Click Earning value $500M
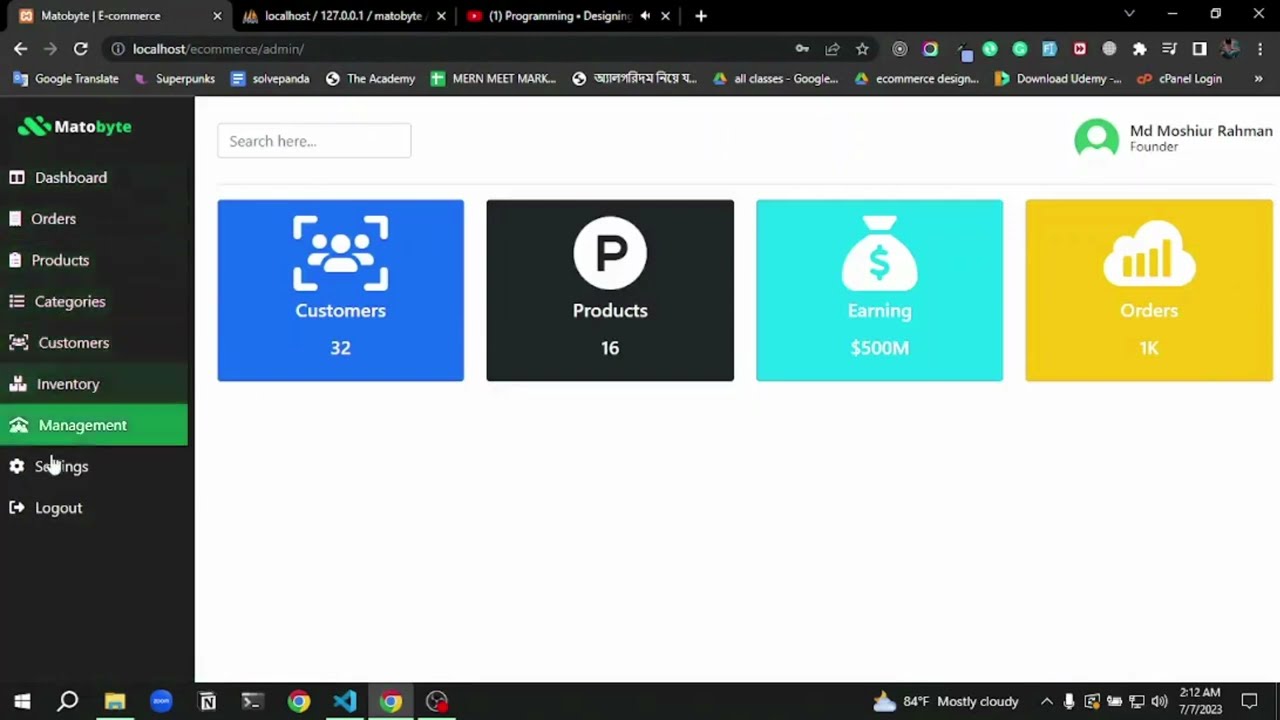 [x=879, y=348]
